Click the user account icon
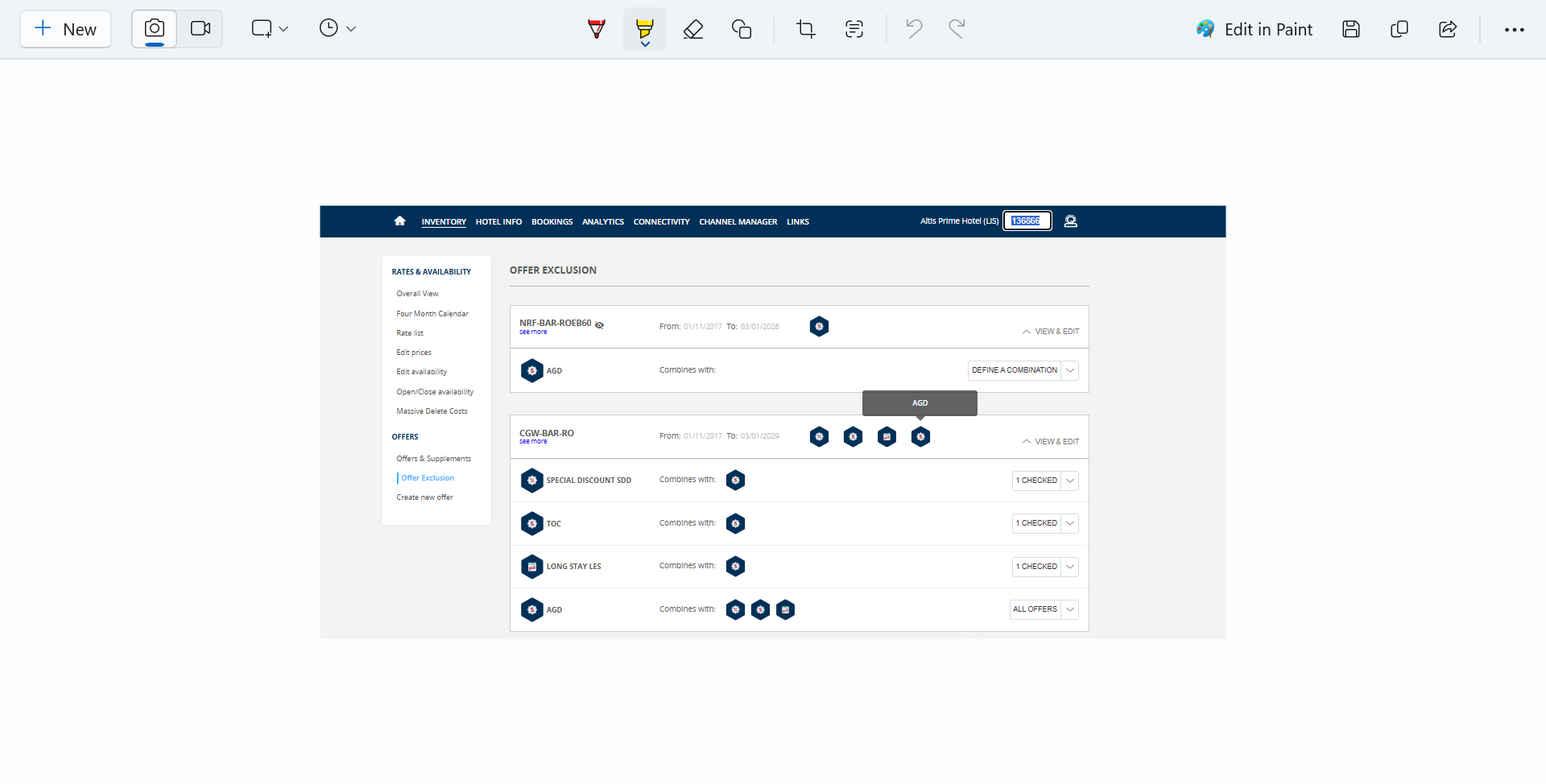 tap(1071, 221)
